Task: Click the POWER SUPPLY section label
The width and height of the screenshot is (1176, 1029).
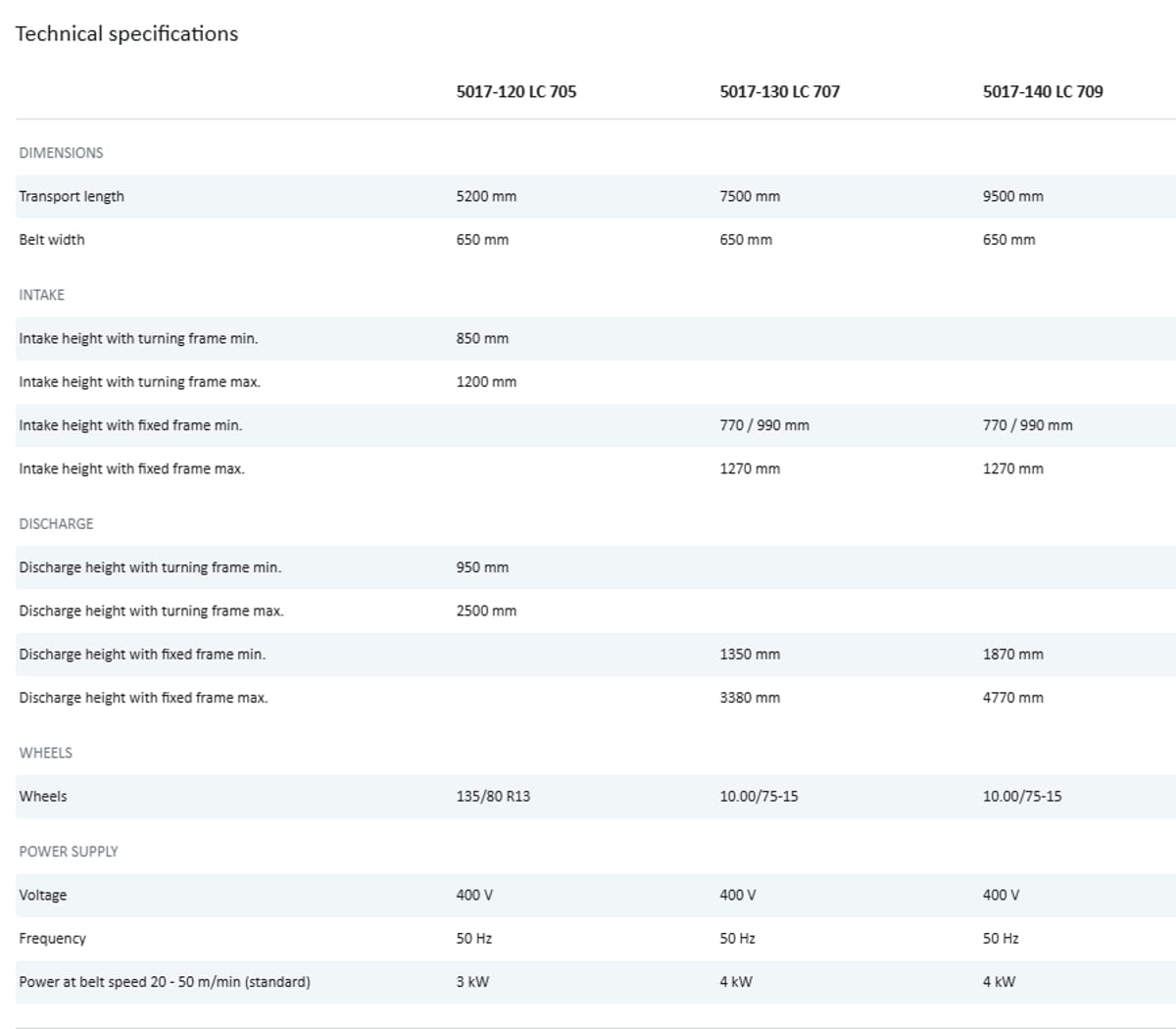Action: point(68,852)
